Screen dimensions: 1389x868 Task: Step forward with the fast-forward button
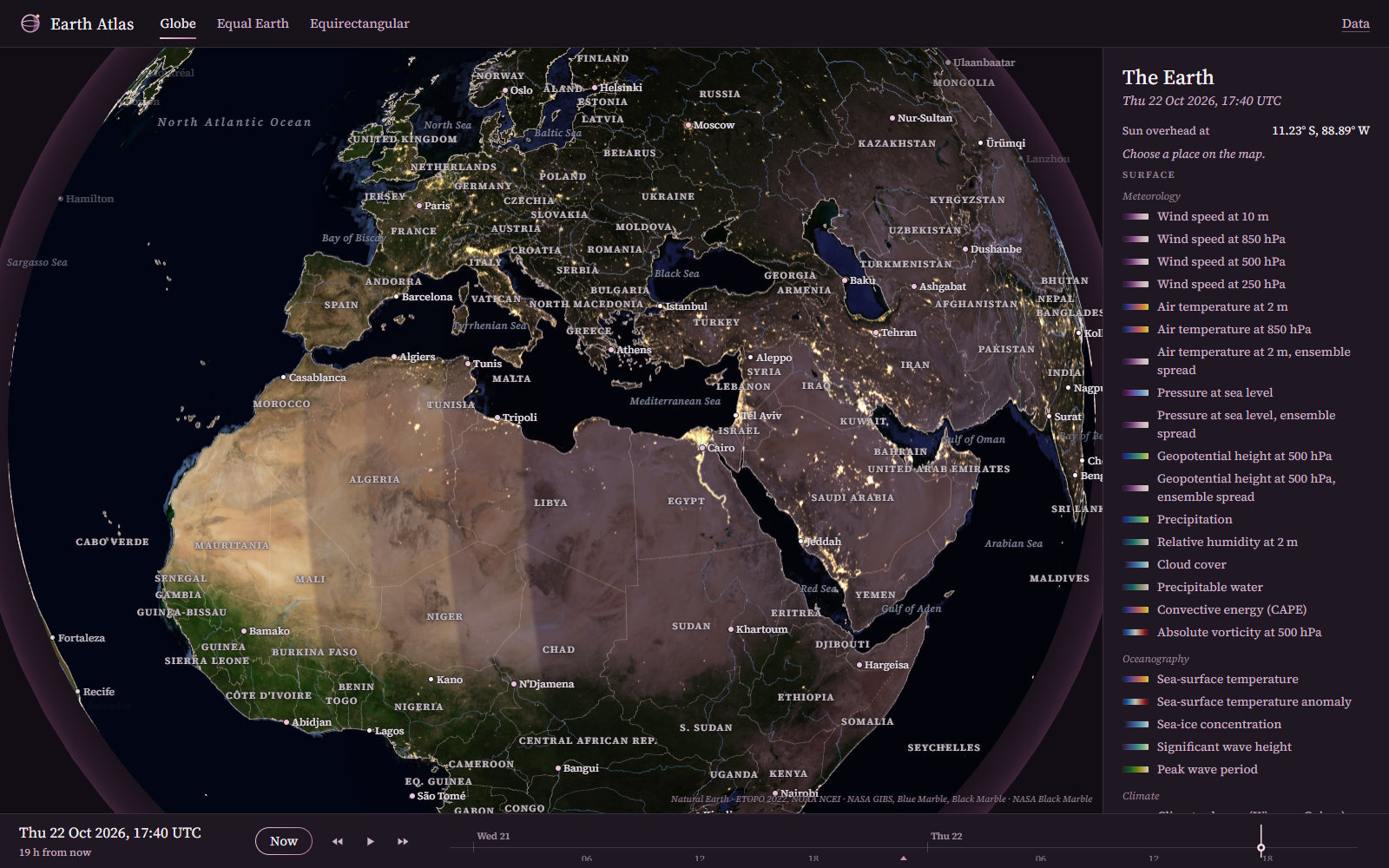pos(403,841)
